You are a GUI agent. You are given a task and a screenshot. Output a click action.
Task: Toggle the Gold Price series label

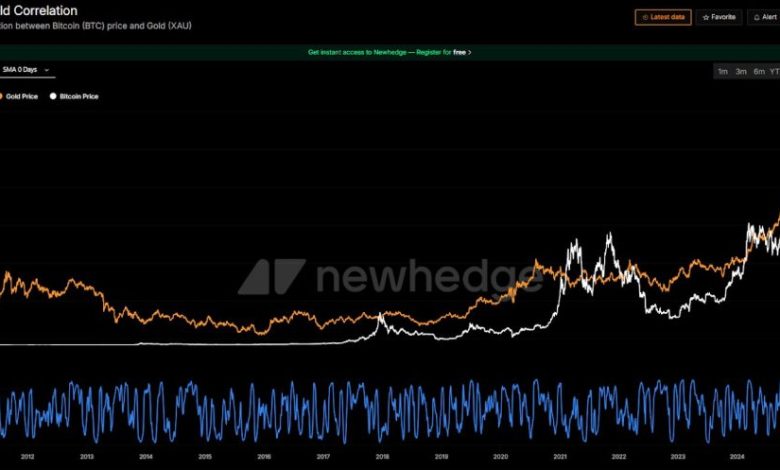(22, 97)
